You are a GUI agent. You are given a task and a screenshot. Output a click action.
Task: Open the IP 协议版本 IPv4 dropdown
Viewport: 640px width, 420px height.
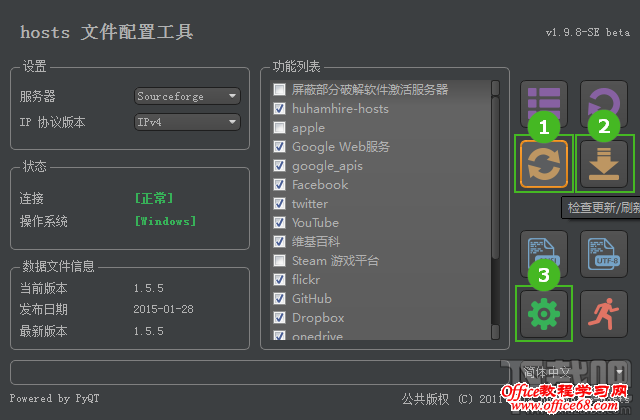(x=187, y=122)
